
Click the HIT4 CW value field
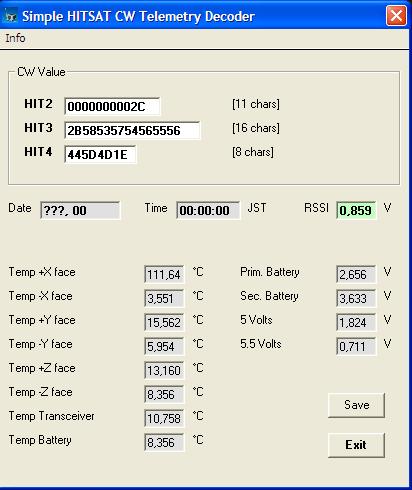(100, 154)
